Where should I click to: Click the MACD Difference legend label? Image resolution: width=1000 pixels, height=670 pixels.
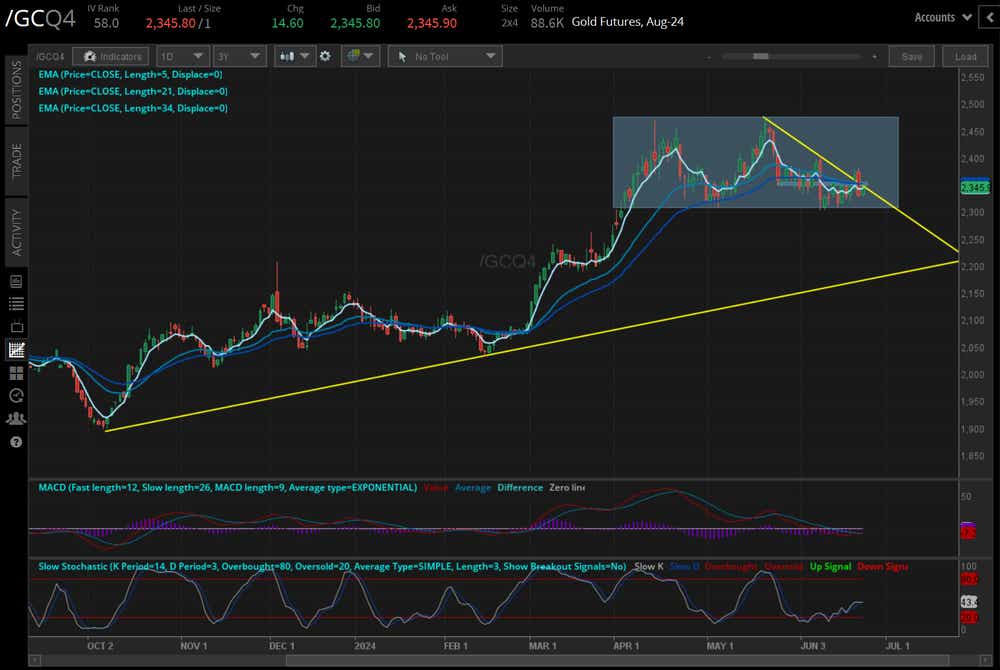(x=520, y=487)
